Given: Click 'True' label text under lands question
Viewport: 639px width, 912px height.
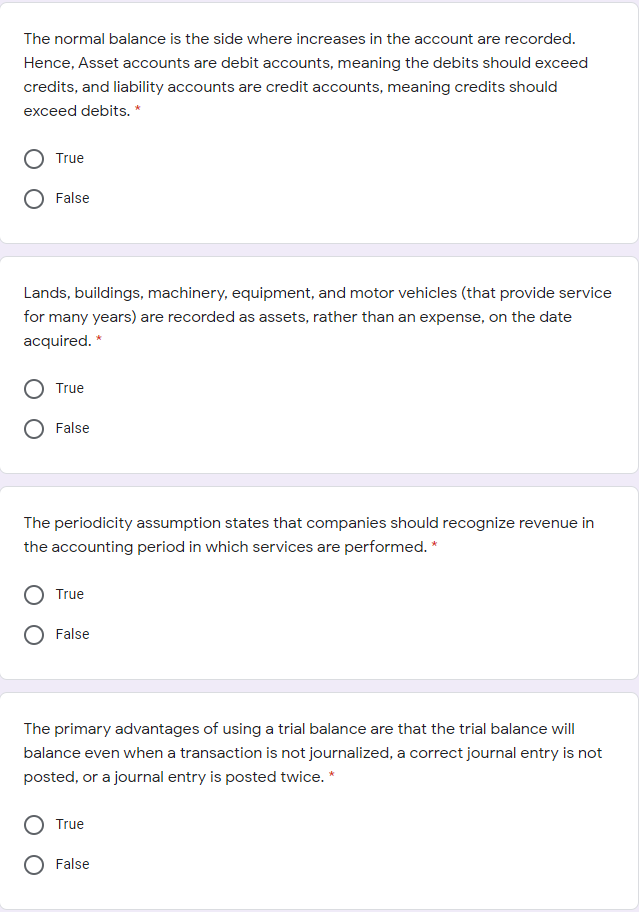Looking at the screenshot, I should [x=70, y=388].
